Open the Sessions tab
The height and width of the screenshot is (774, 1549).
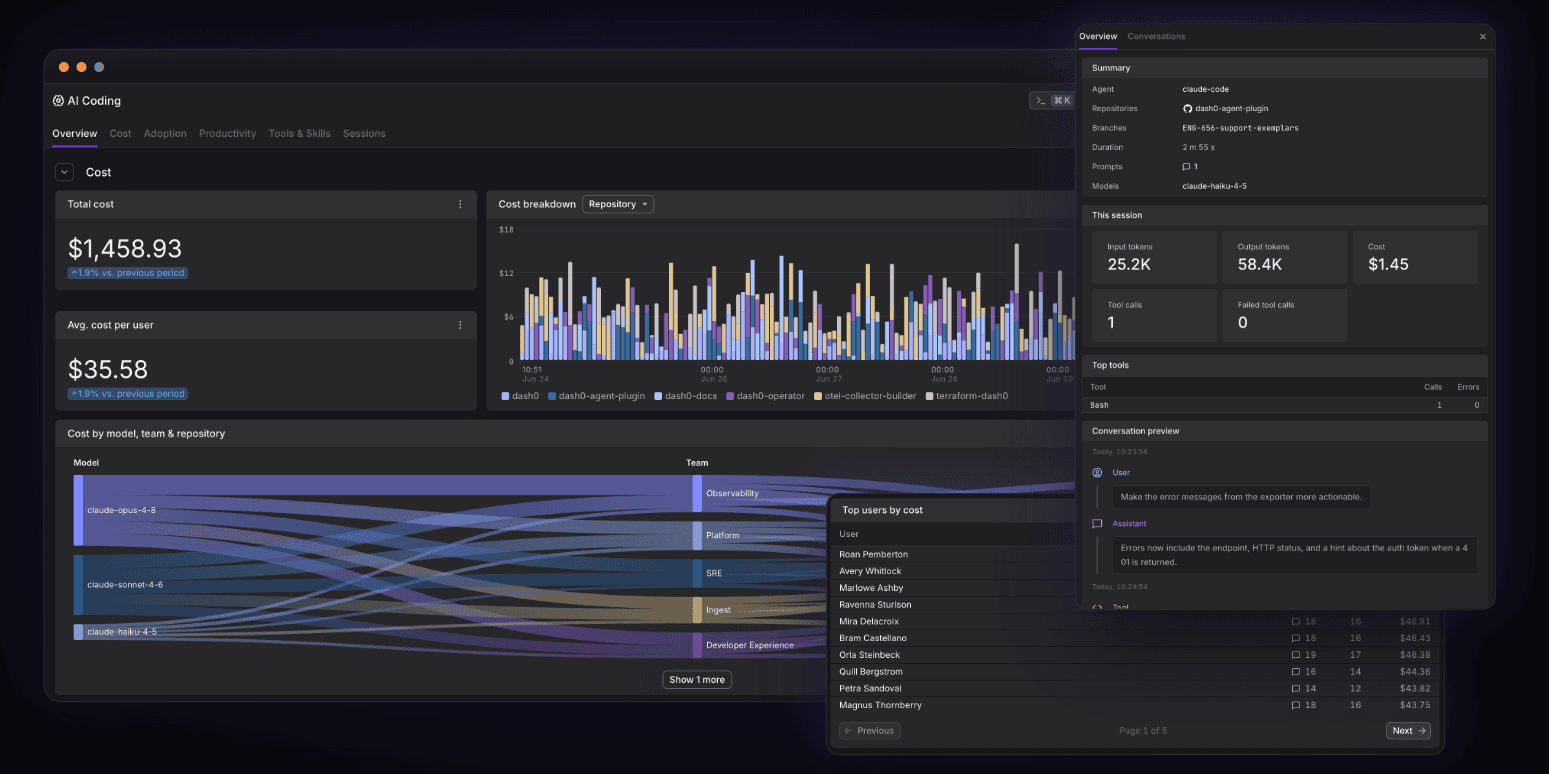(x=364, y=133)
